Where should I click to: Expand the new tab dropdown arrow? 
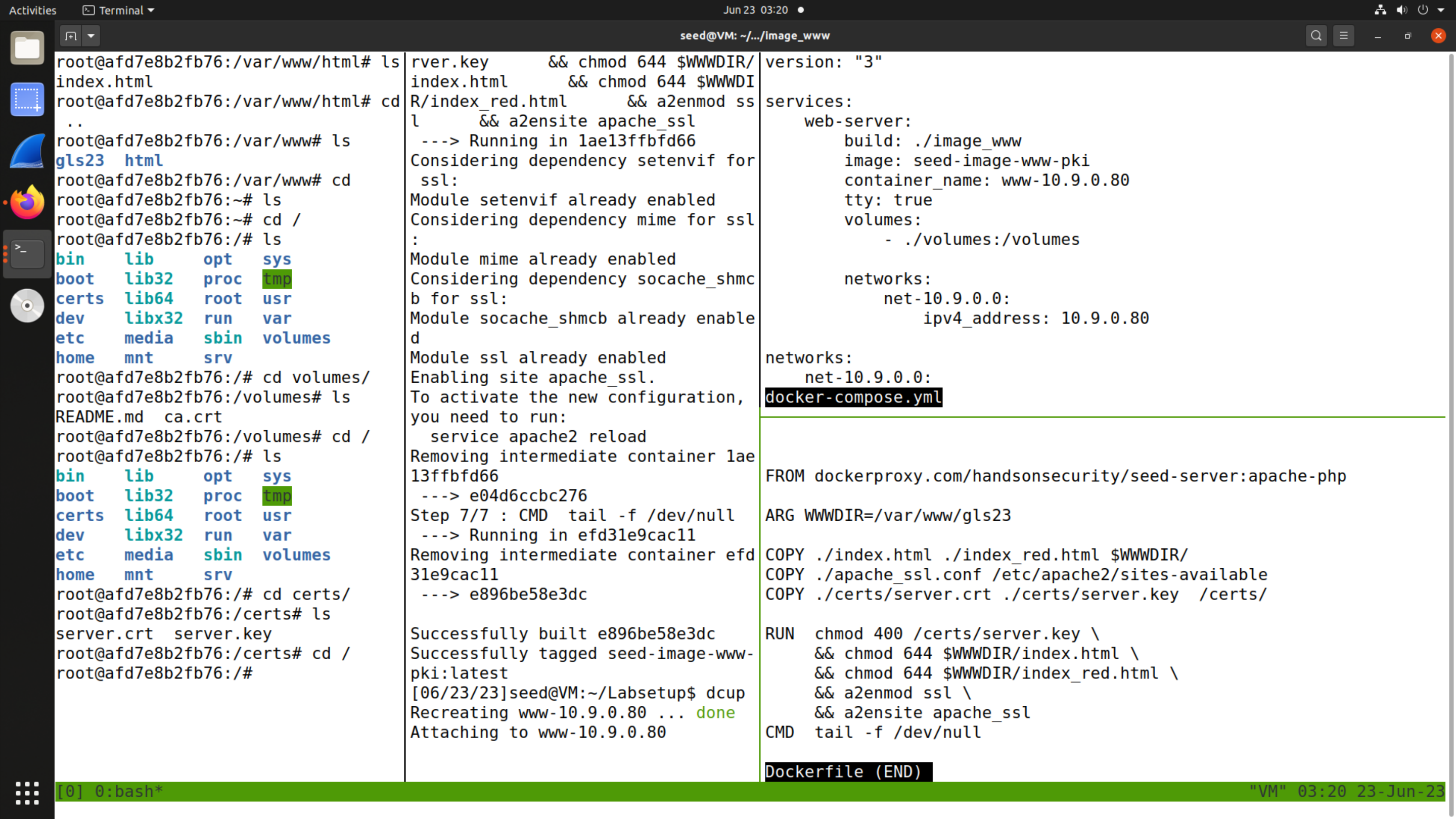[91, 35]
